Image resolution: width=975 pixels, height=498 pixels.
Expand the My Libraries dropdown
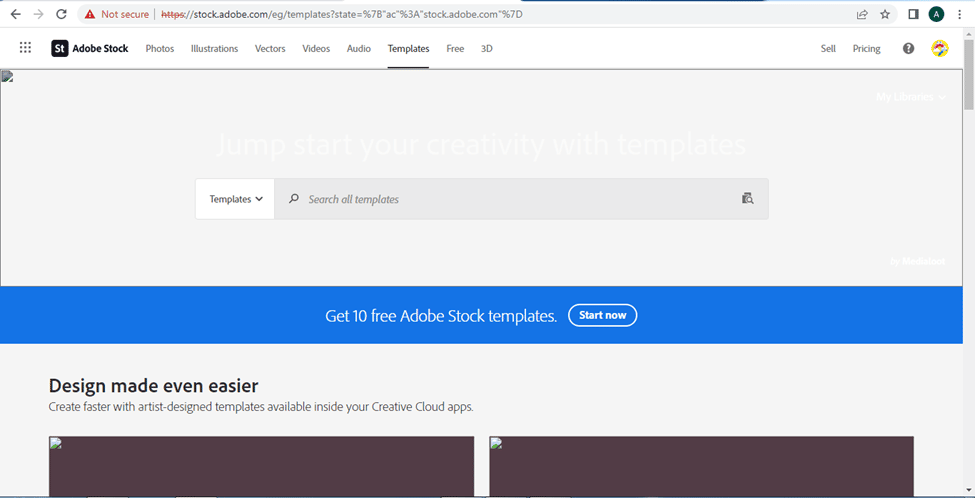pos(911,97)
